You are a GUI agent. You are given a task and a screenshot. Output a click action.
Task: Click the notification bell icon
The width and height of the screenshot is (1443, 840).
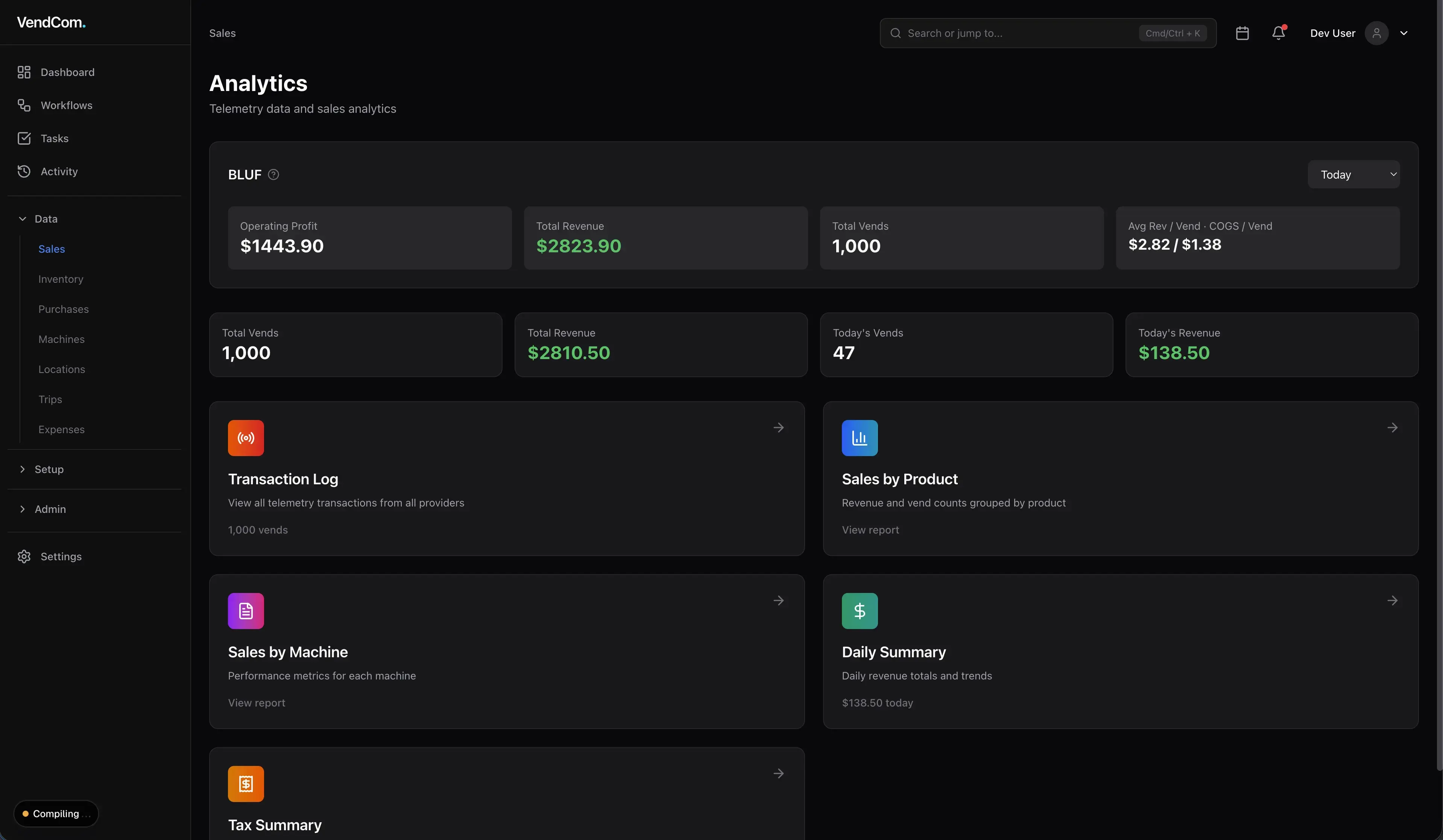(1278, 33)
